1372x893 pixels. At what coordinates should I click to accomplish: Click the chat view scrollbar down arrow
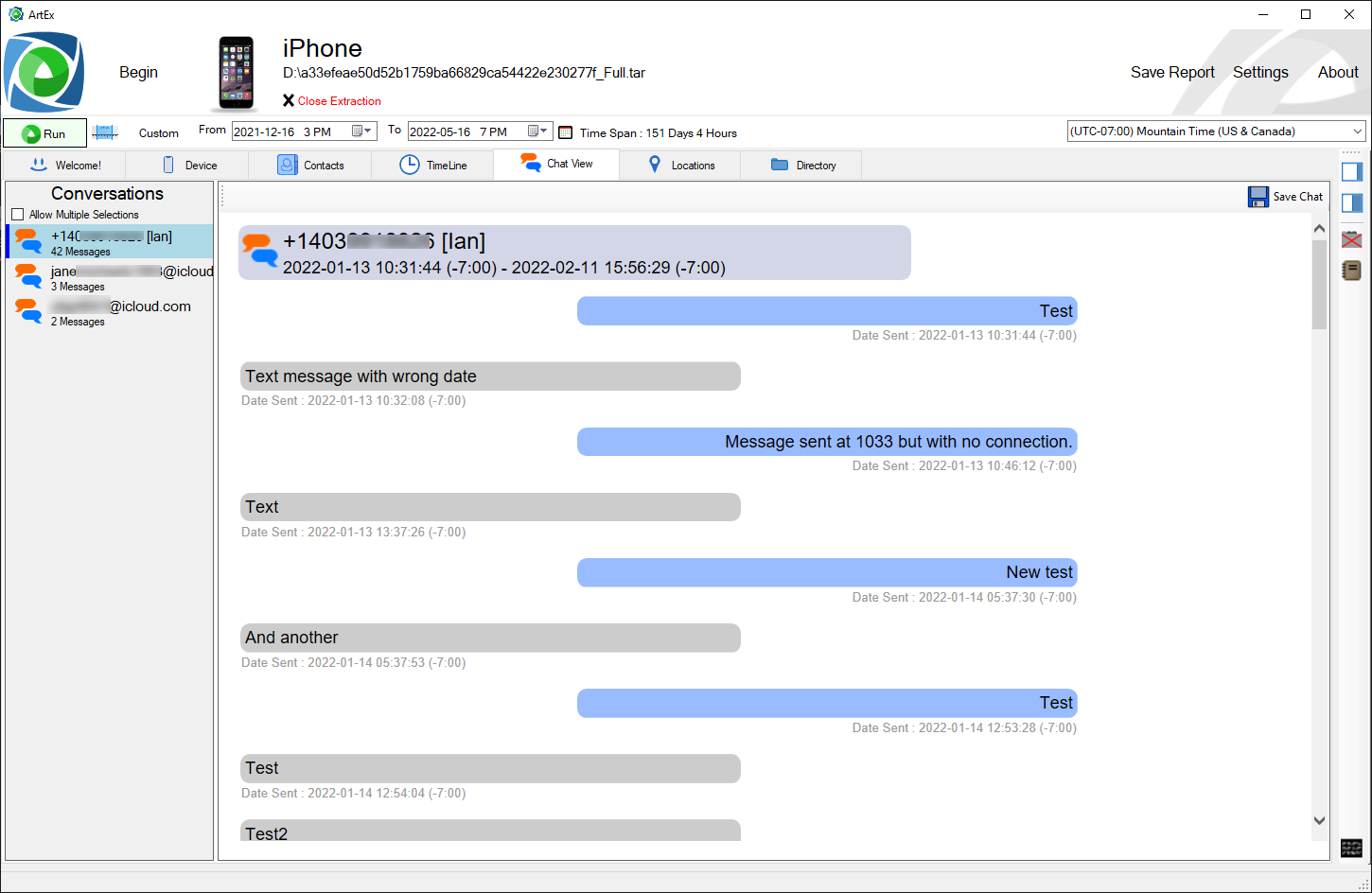[x=1319, y=821]
